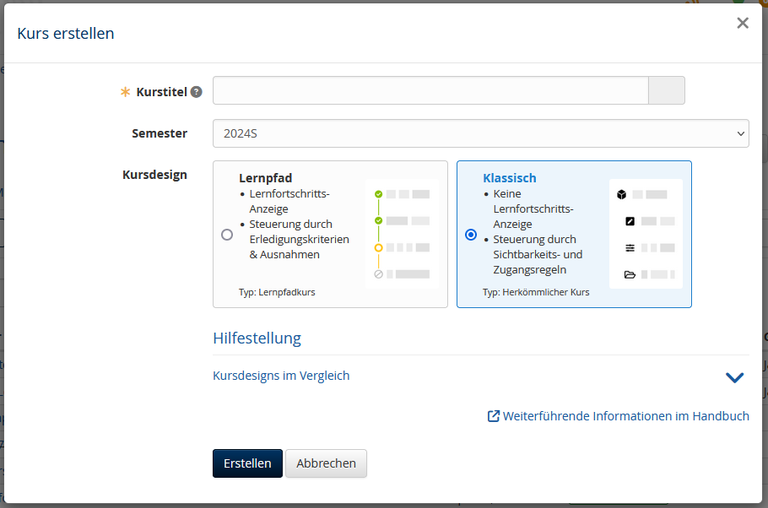The height and width of the screenshot is (508, 768).
Task: Expand Kursdesigns im Vergleich with chevron
Action: (735, 377)
